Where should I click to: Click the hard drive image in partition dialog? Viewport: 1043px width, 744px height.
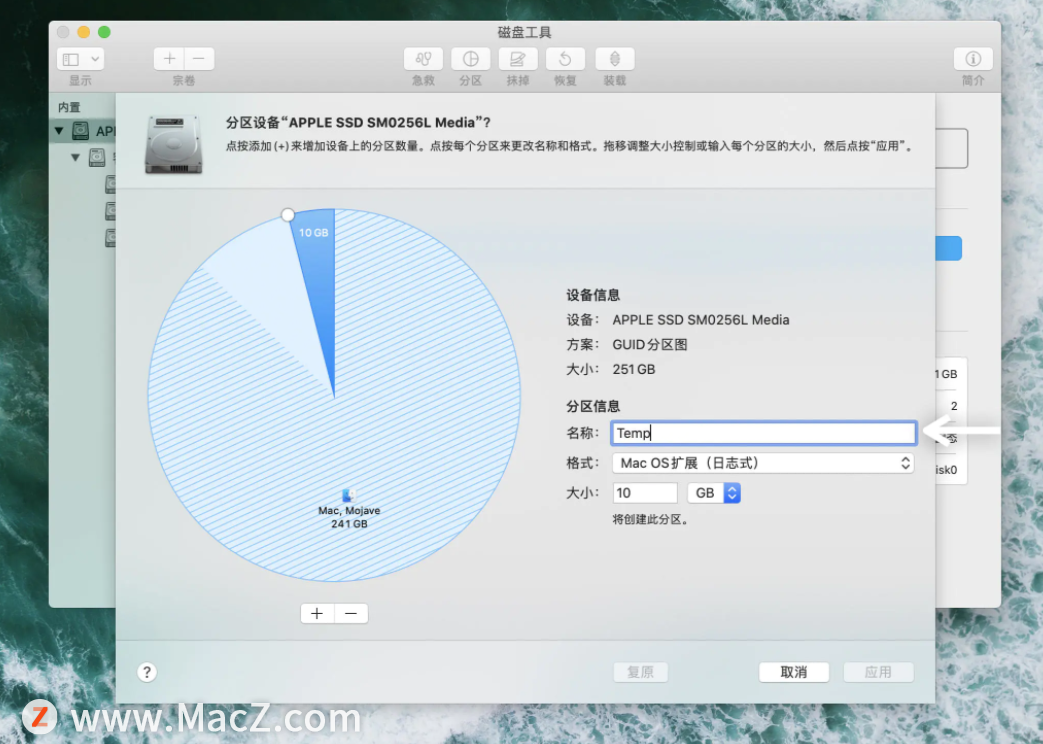tap(174, 144)
